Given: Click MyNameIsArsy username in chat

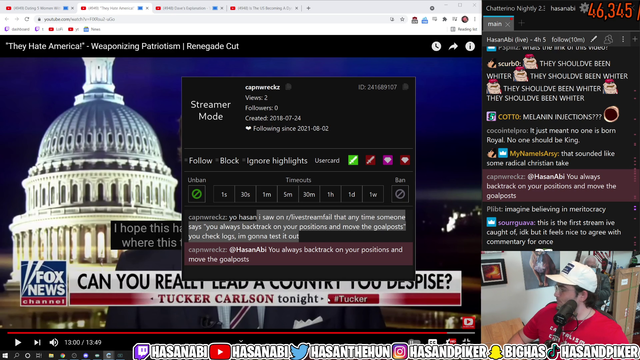Looking at the screenshot, I should [534, 154].
